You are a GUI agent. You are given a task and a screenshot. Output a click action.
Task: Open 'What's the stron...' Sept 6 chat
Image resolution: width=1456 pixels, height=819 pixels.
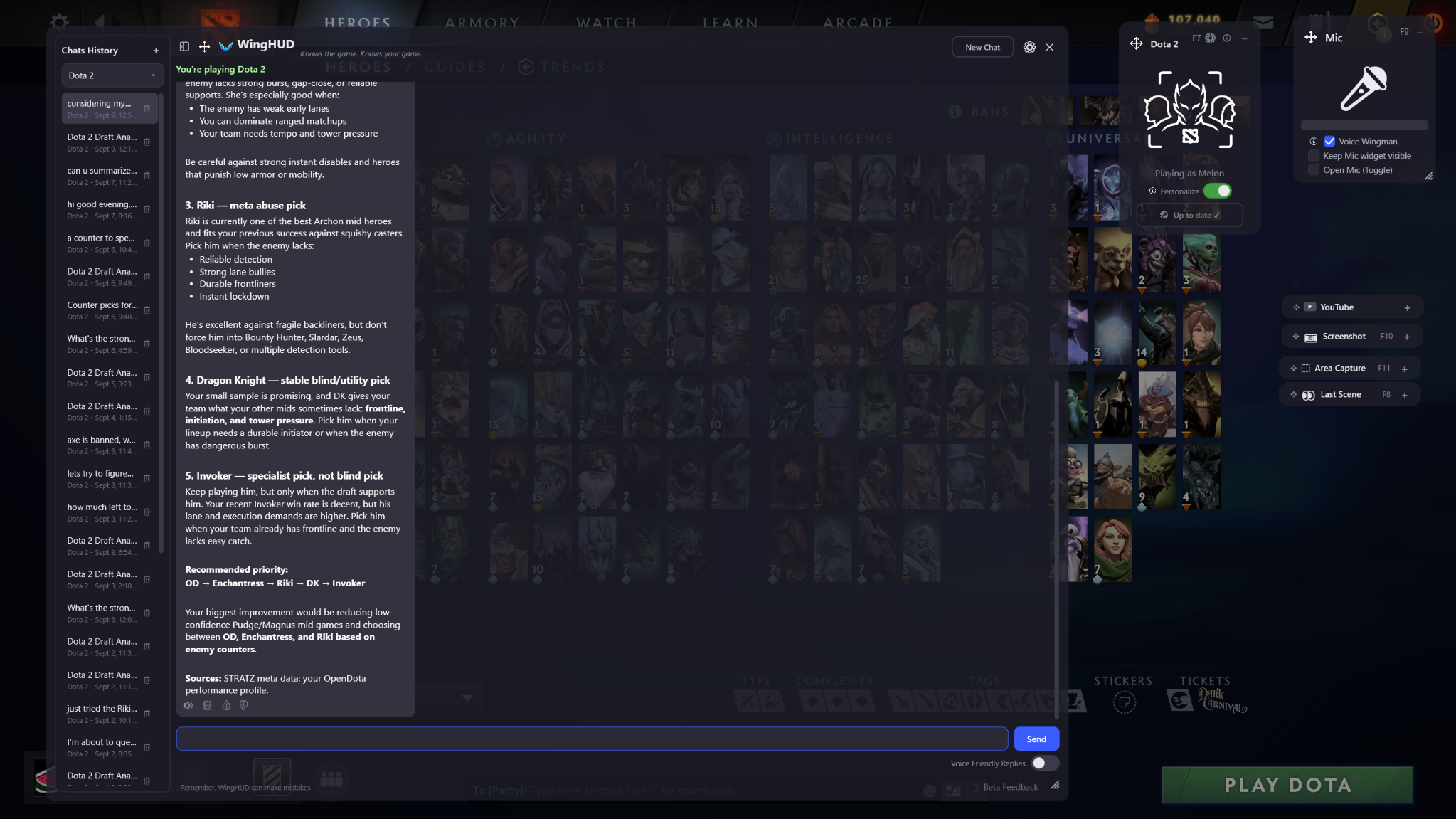[x=108, y=344]
